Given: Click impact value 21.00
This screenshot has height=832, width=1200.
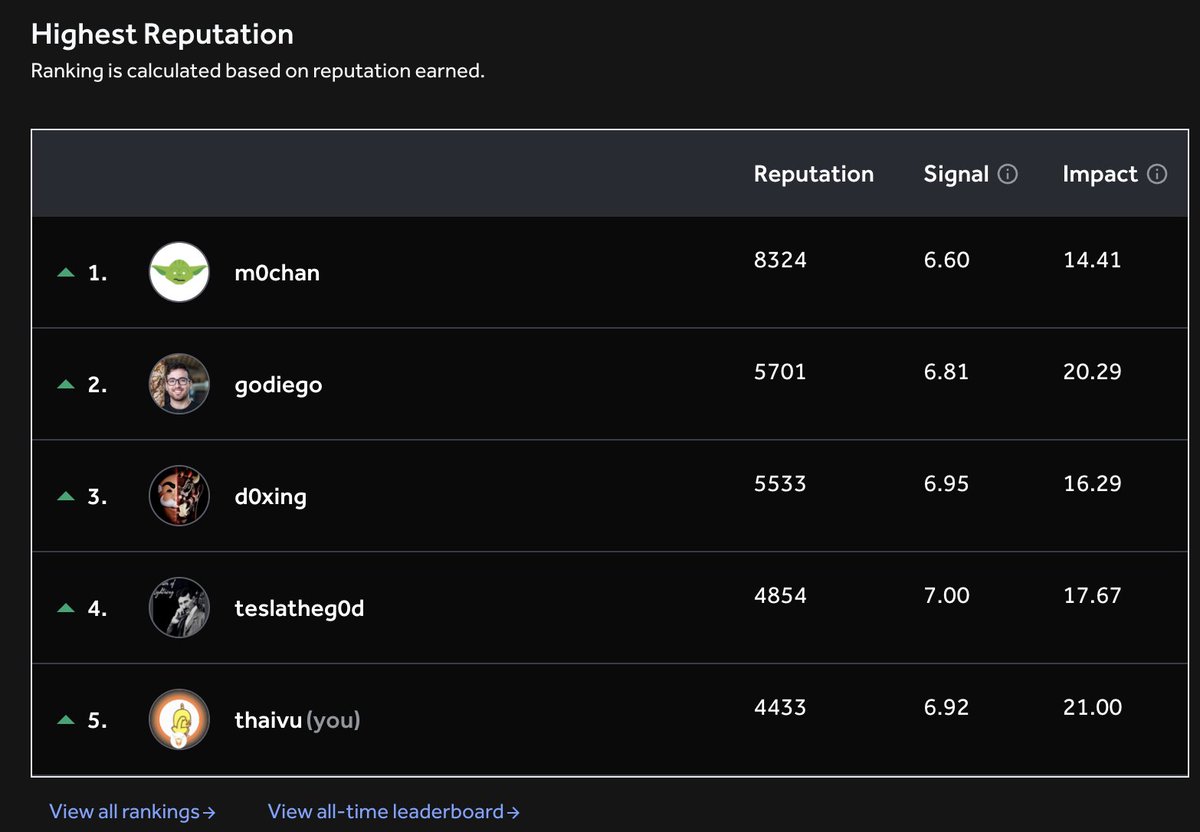Looking at the screenshot, I should [x=1092, y=708].
